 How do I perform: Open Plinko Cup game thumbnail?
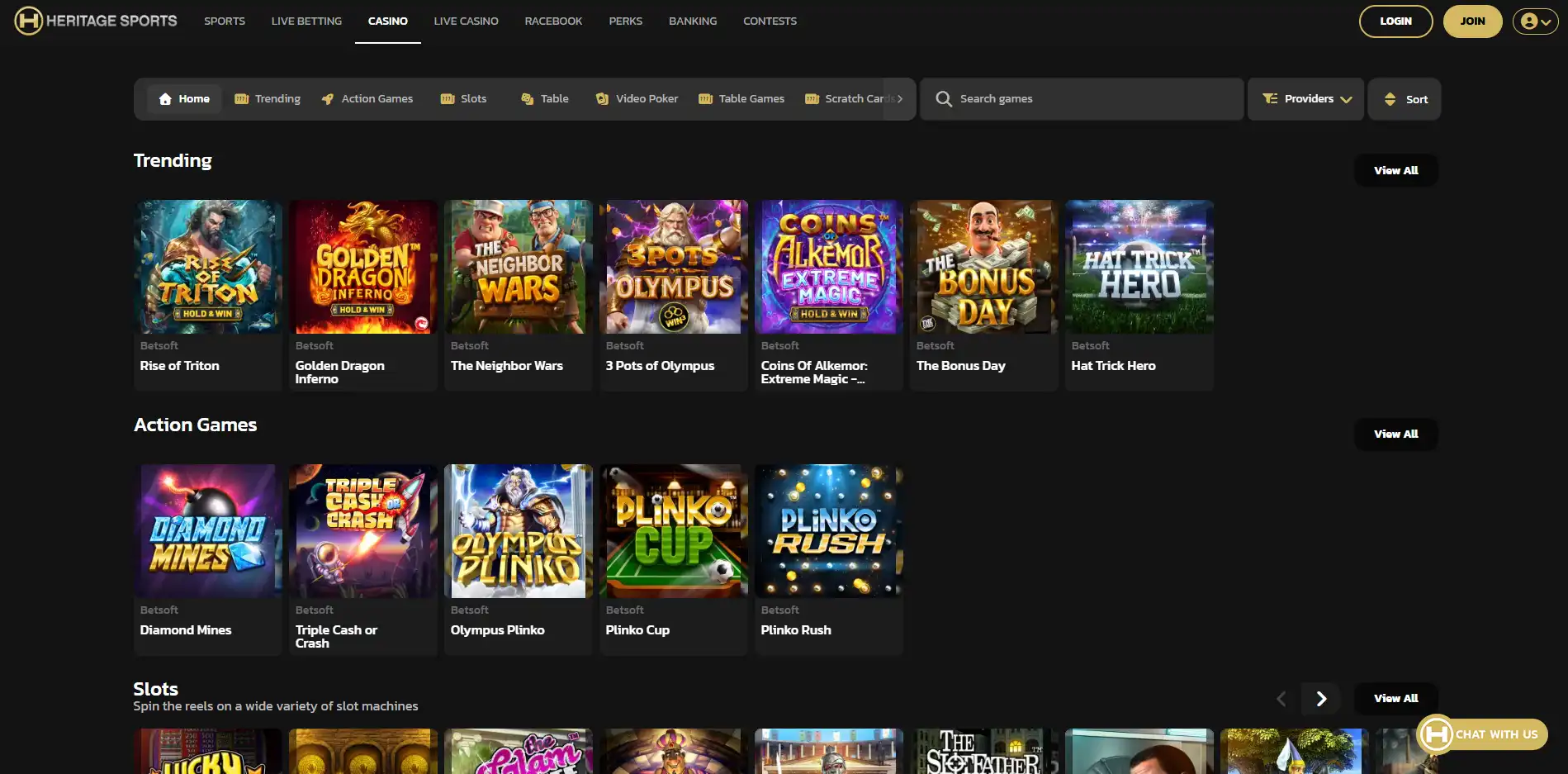674,531
